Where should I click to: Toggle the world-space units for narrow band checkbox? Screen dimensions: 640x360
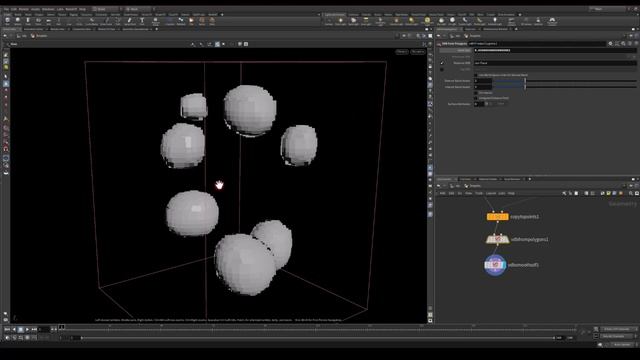tap(476, 75)
